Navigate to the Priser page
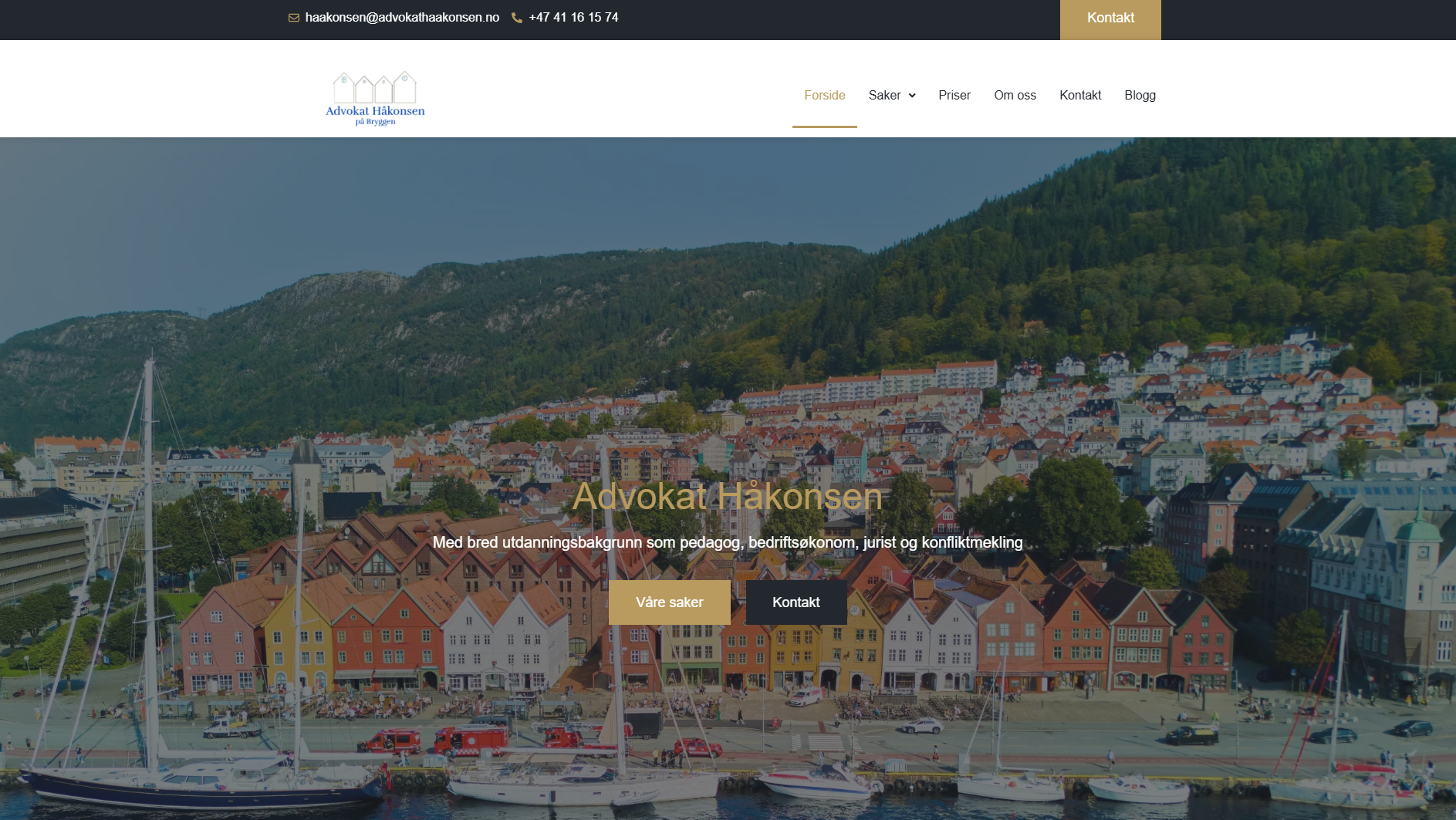Screen dimensions: 1456x820 (954, 95)
